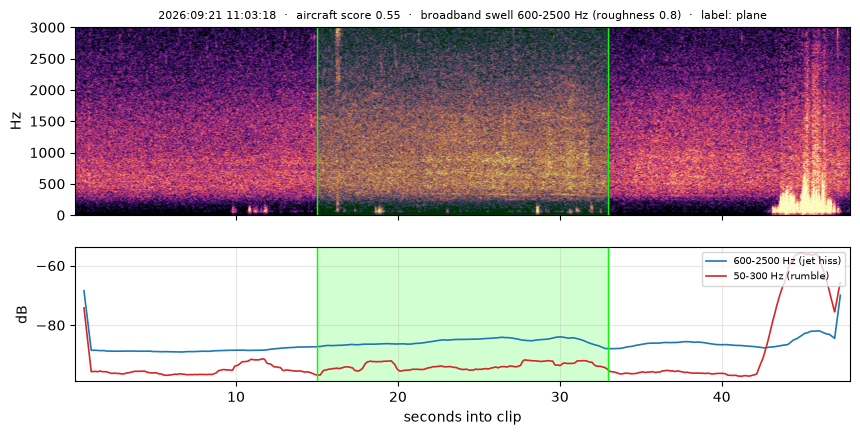Click the spectrogram 'Hz' axis label
This screenshot has height=435, width=860.
point(16,121)
